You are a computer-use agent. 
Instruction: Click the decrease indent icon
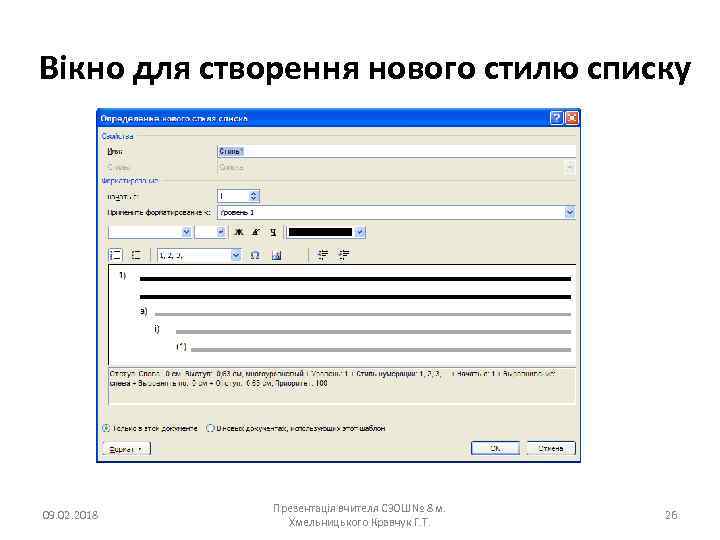323,255
